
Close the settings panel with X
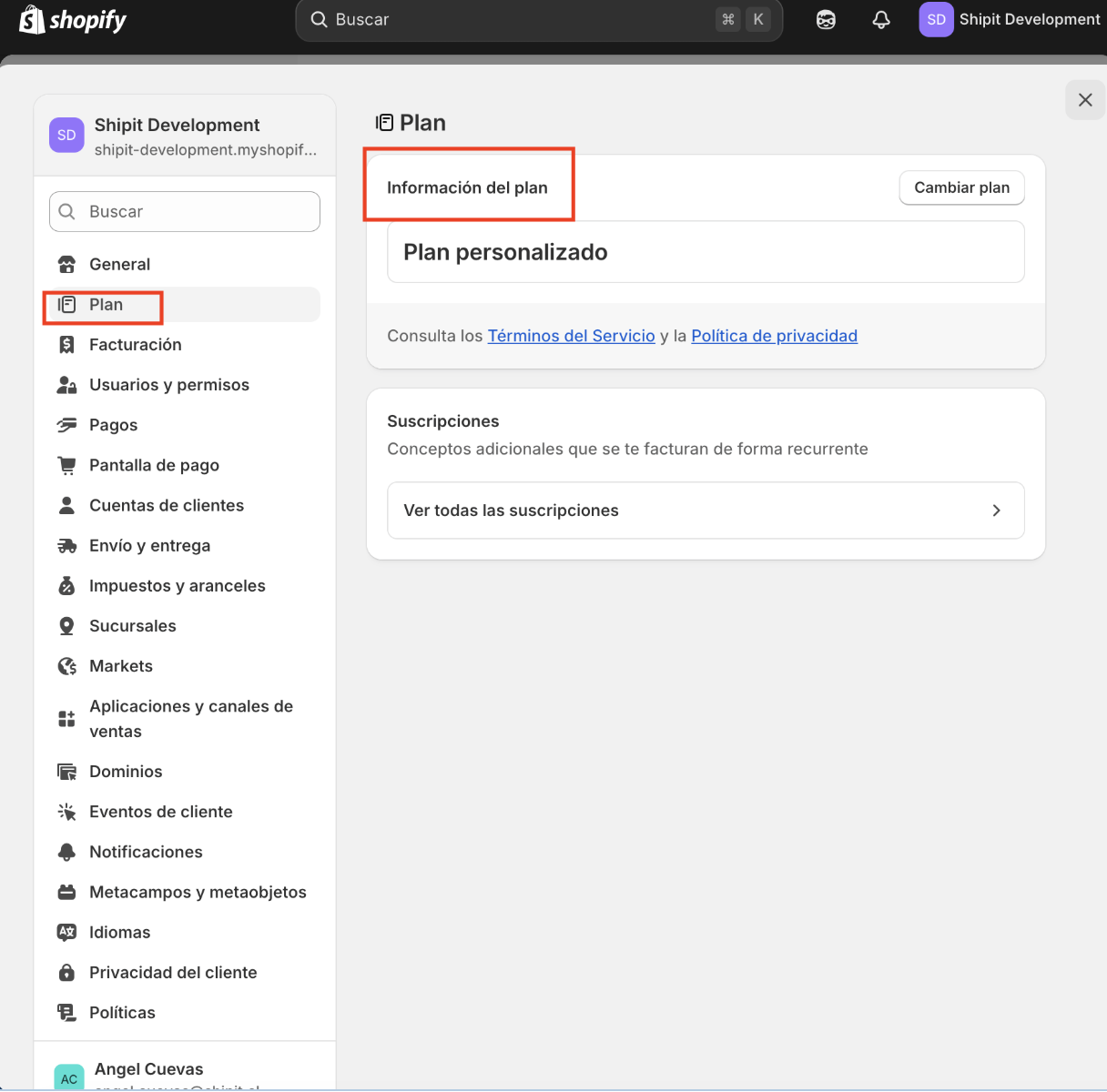click(x=1084, y=100)
